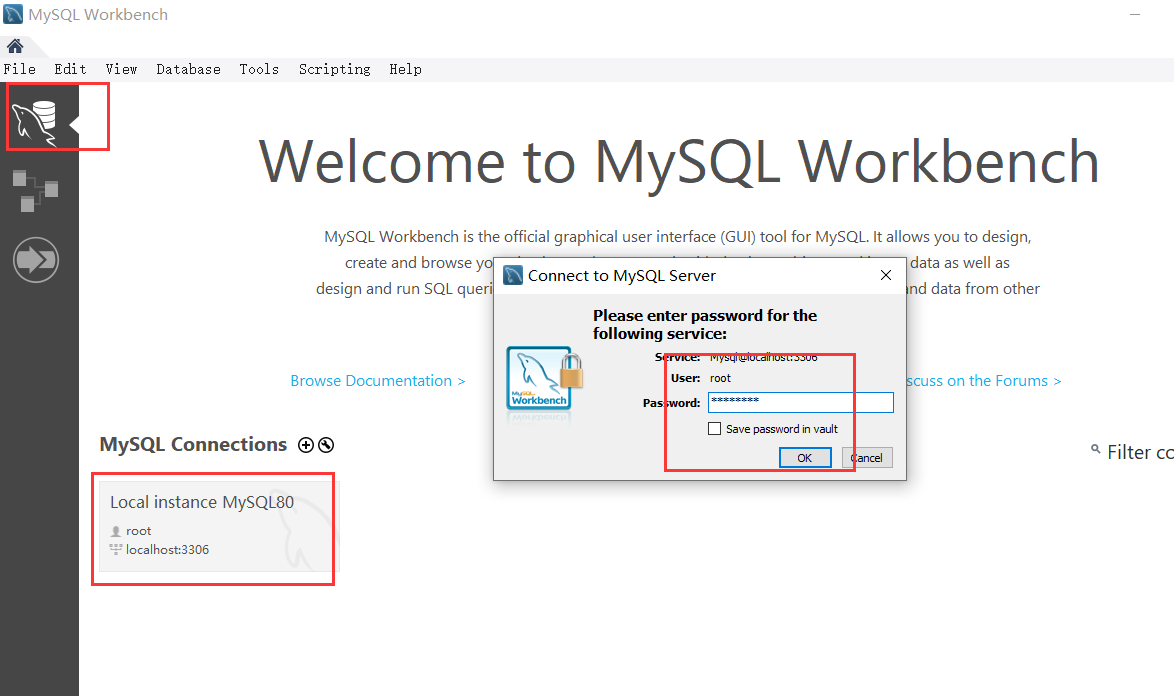
Task: Cancel the password dialog
Action: tap(867, 458)
